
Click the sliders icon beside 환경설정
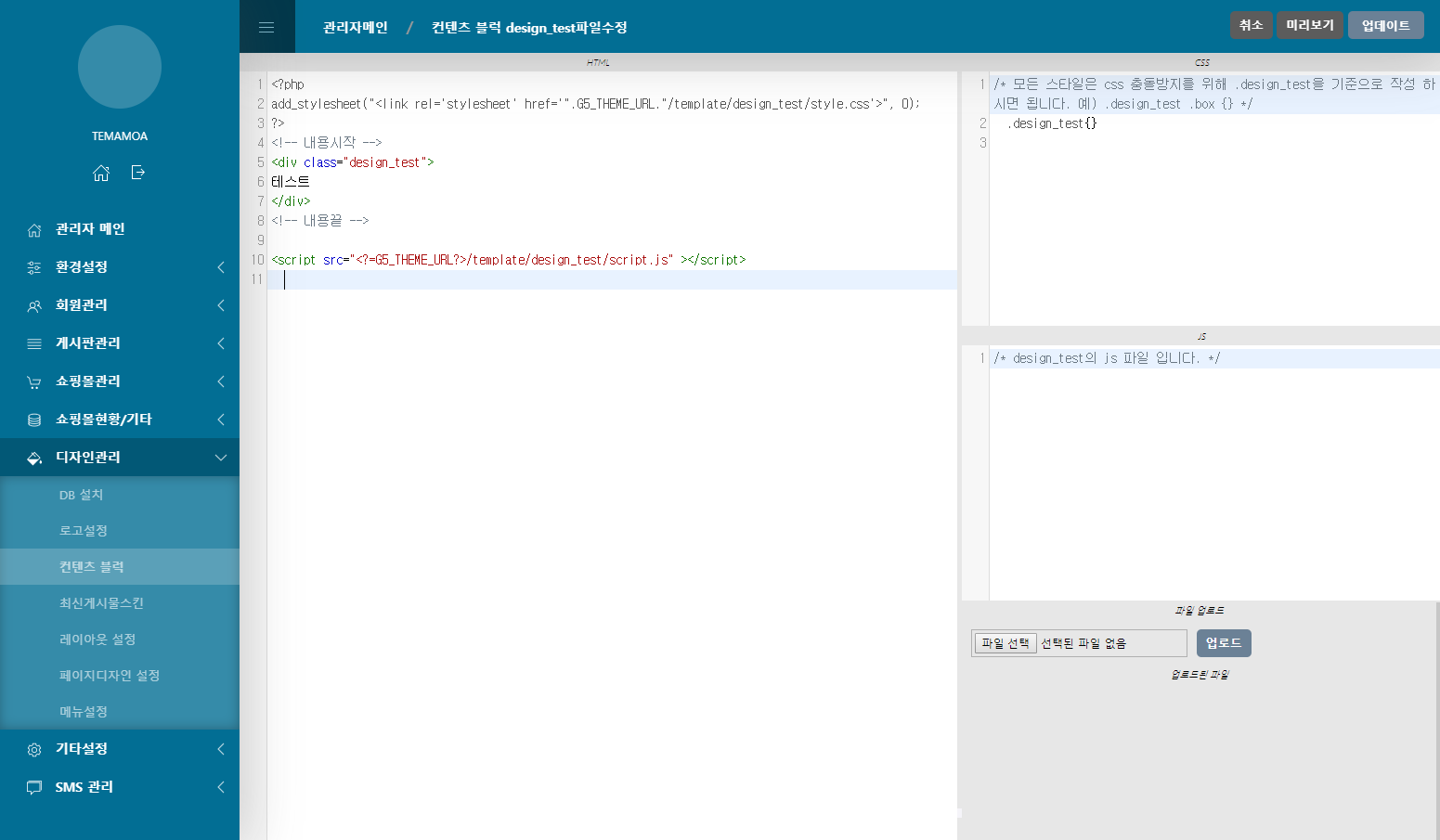pyautogui.click(x=34, y=267)
